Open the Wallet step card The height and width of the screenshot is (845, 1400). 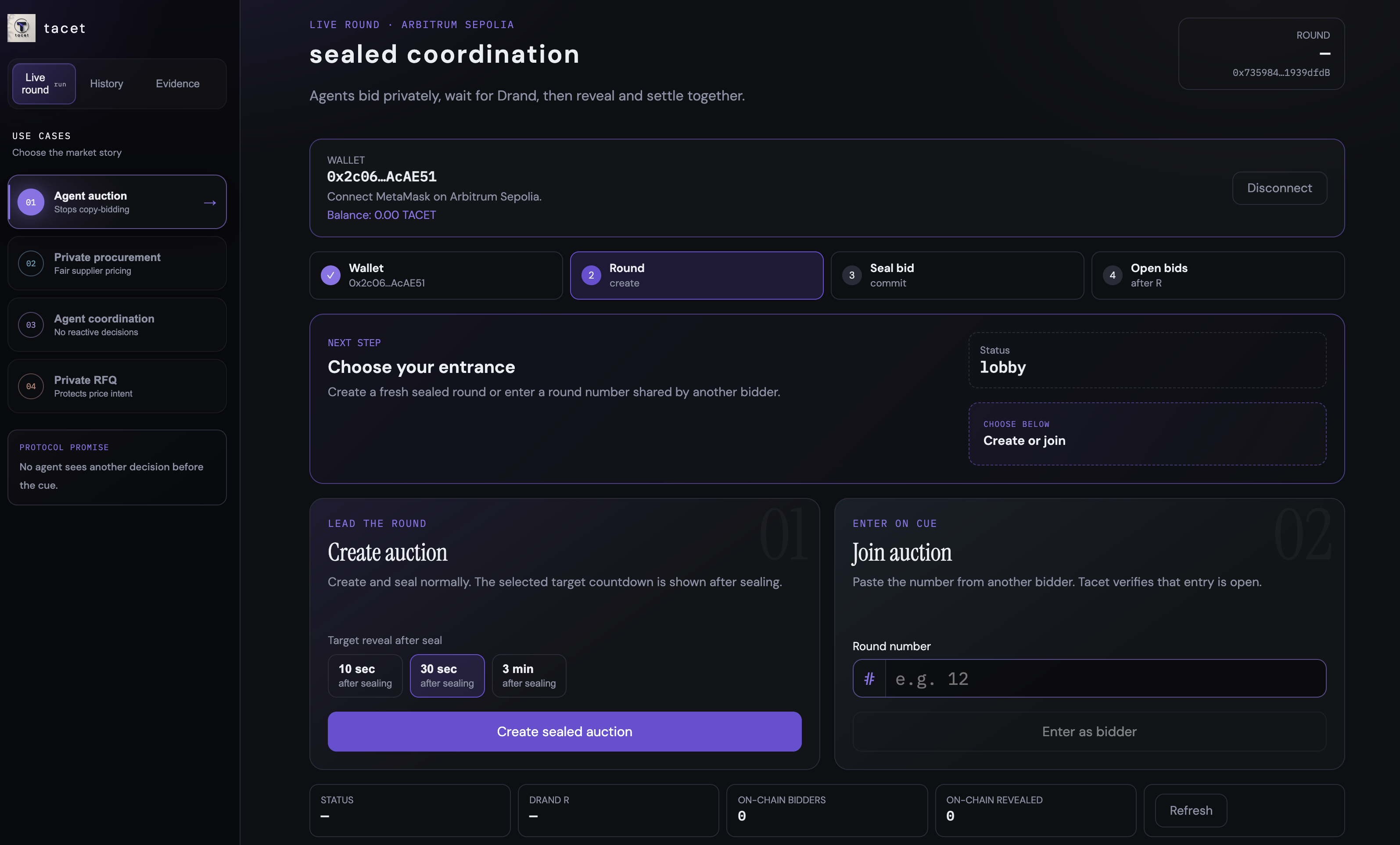point(436,276)
